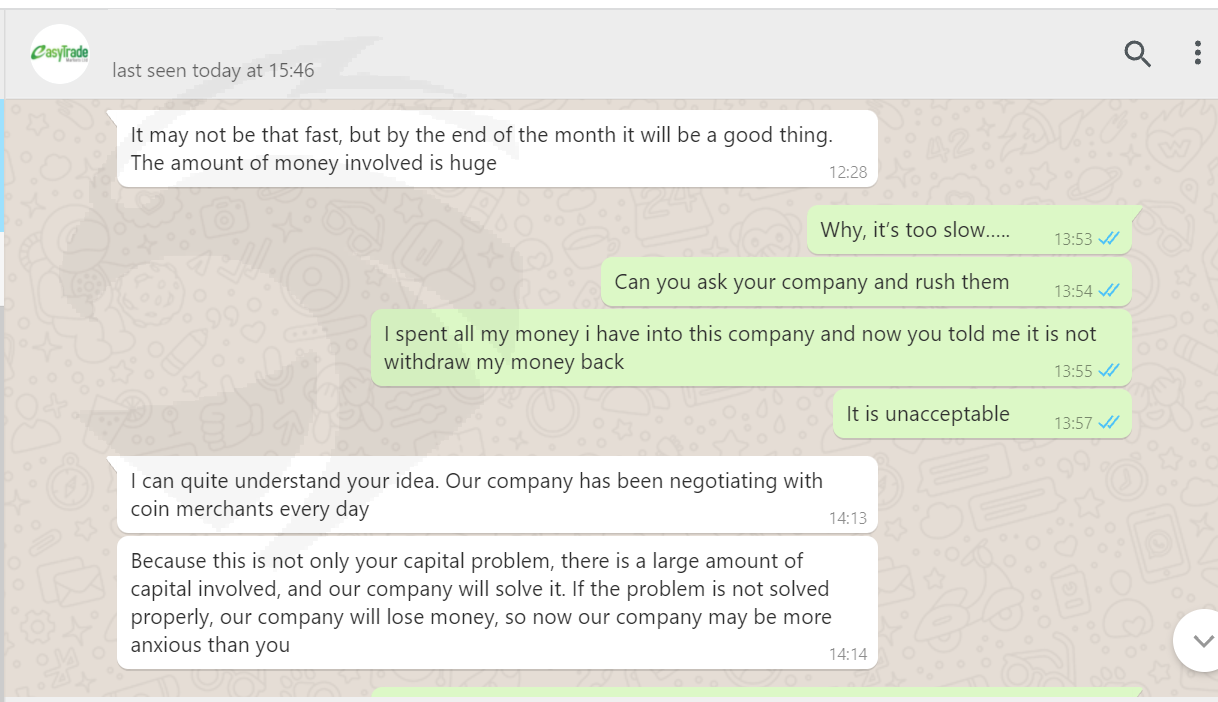Click the 12:28 timestamp on first message

point(848,172)
